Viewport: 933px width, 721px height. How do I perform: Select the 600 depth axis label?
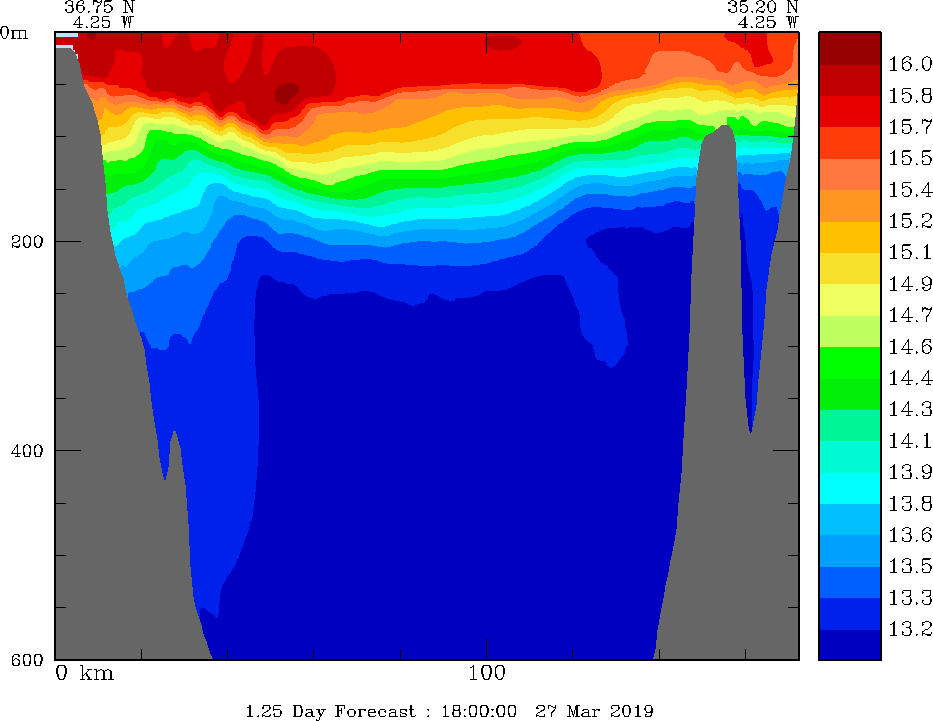click(27, 660)
